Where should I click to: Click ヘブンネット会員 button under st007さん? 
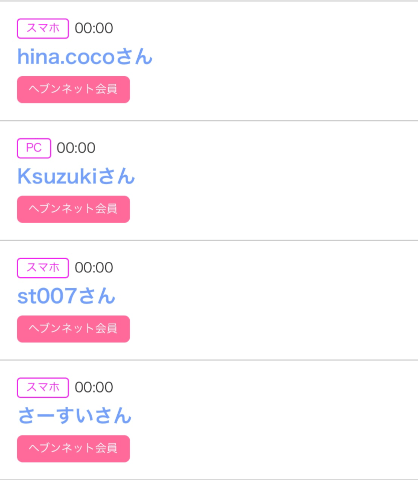tap(73, 329)
